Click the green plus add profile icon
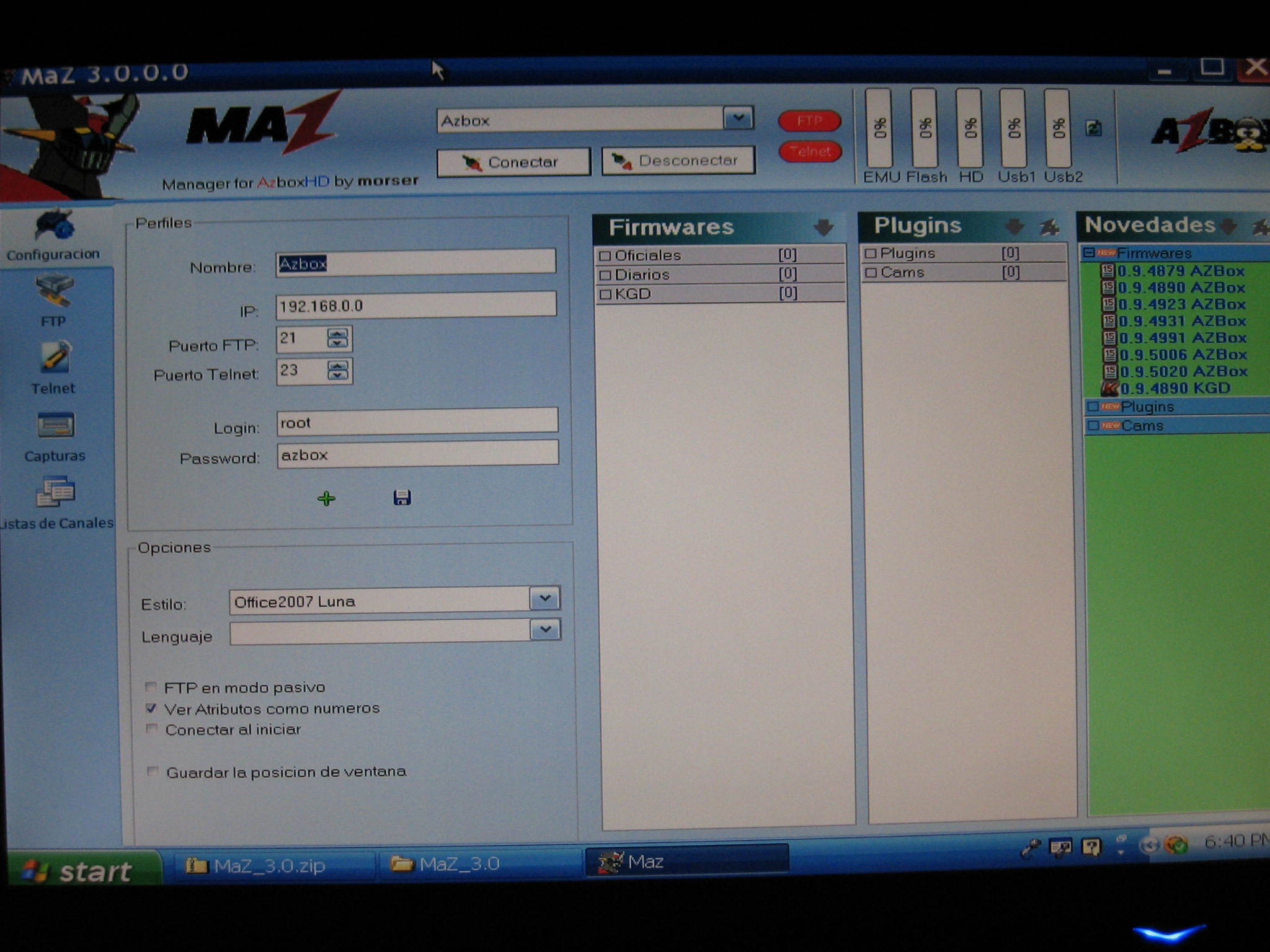The height and width of the screenshot is (952, 1270). coord(326,498)
